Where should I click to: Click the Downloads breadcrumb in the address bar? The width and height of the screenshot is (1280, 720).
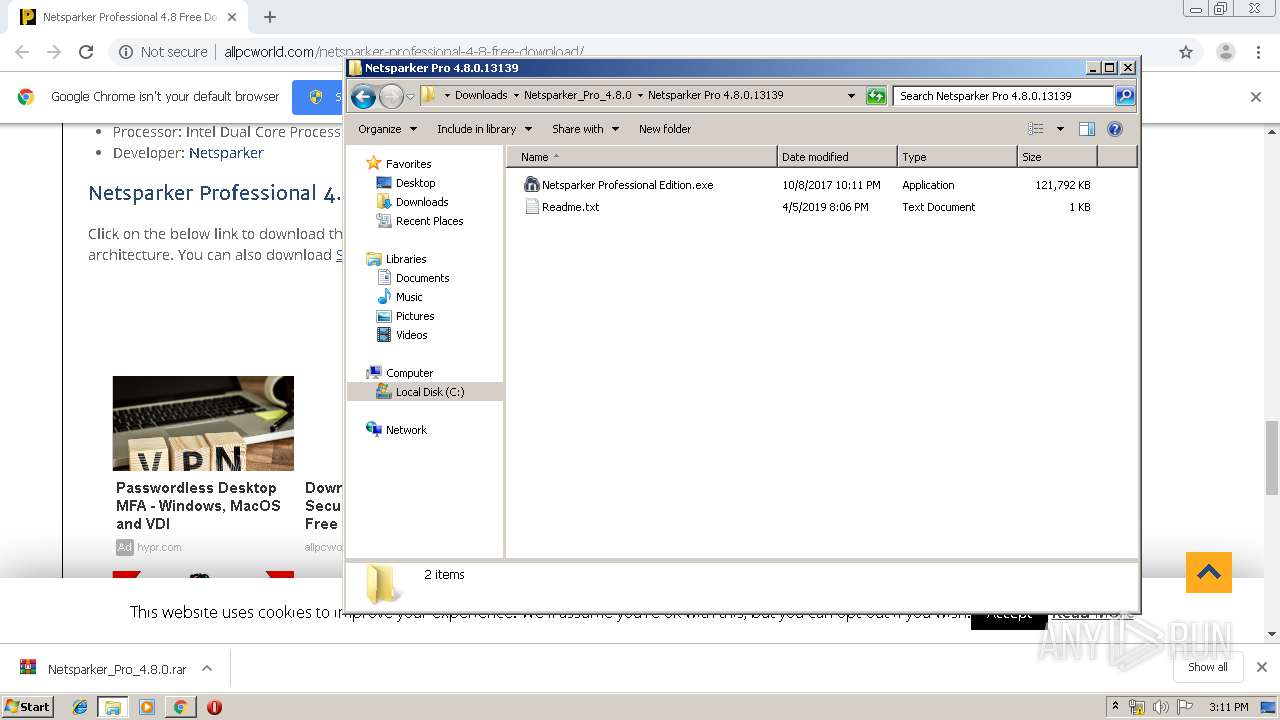[481, 96]
